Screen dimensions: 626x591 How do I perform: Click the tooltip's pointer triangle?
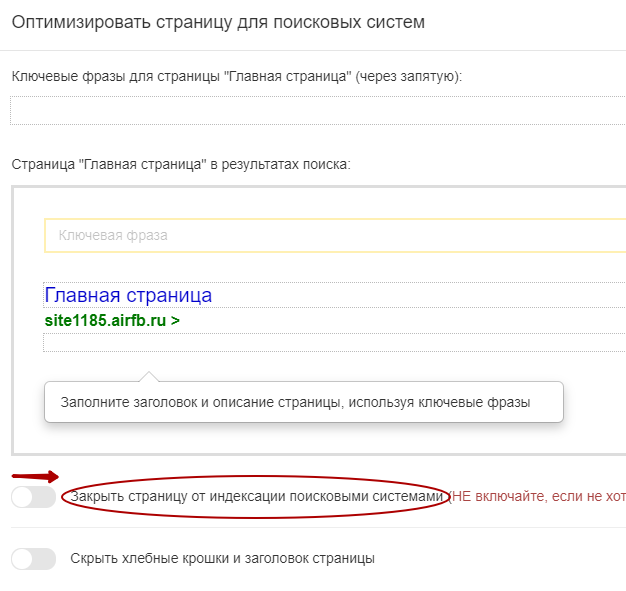148,376
